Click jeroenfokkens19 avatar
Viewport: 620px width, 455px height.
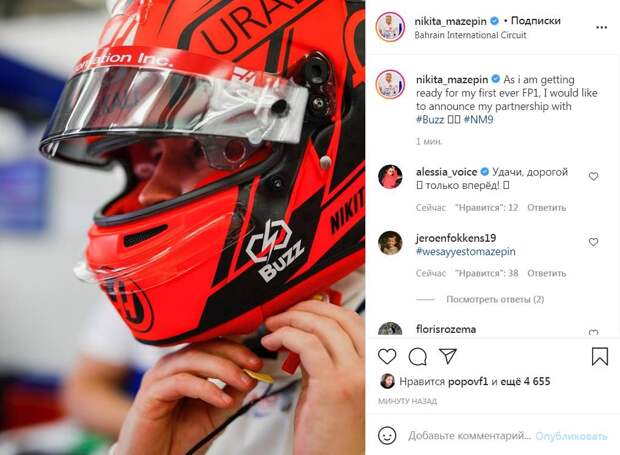coord(390,242)
